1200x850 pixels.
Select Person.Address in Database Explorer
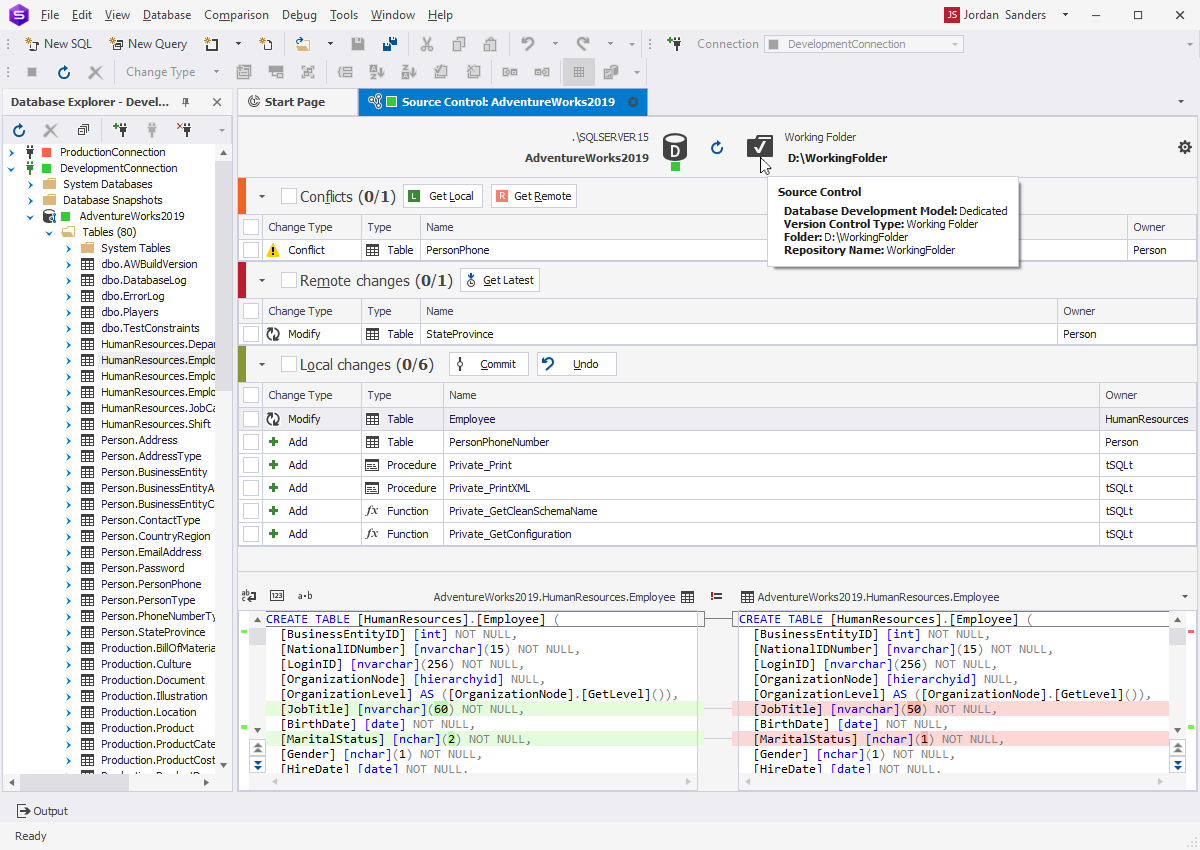[139, 440]
